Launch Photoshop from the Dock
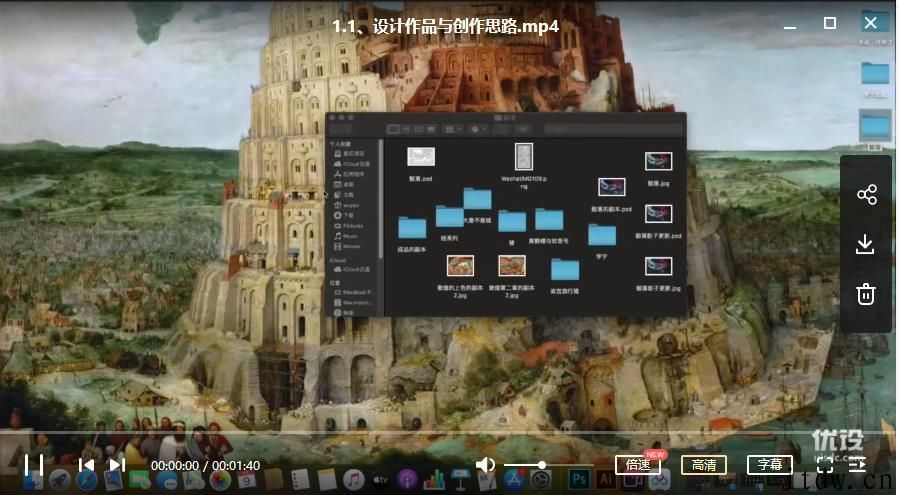Screen dimensions: 899x495 579,480
